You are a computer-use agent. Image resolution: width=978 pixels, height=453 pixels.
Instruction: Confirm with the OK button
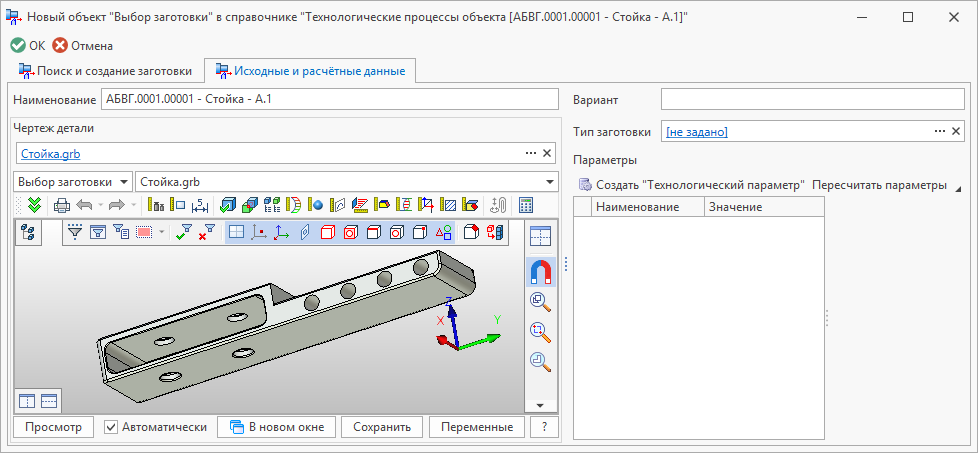pos(28,46)
